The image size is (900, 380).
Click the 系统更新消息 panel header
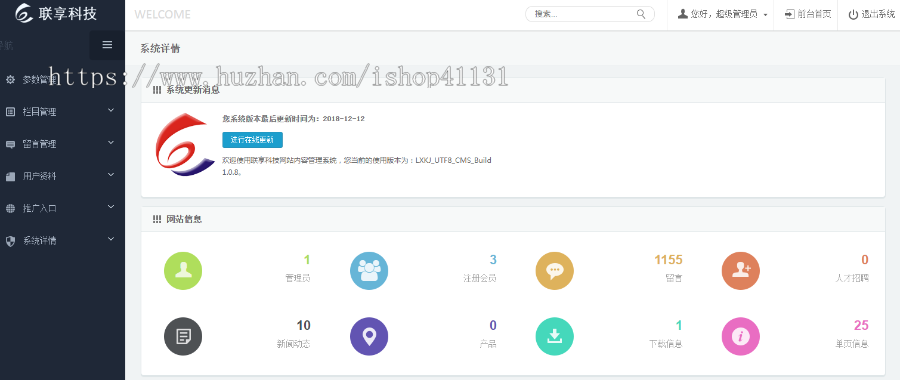[513, 90]
